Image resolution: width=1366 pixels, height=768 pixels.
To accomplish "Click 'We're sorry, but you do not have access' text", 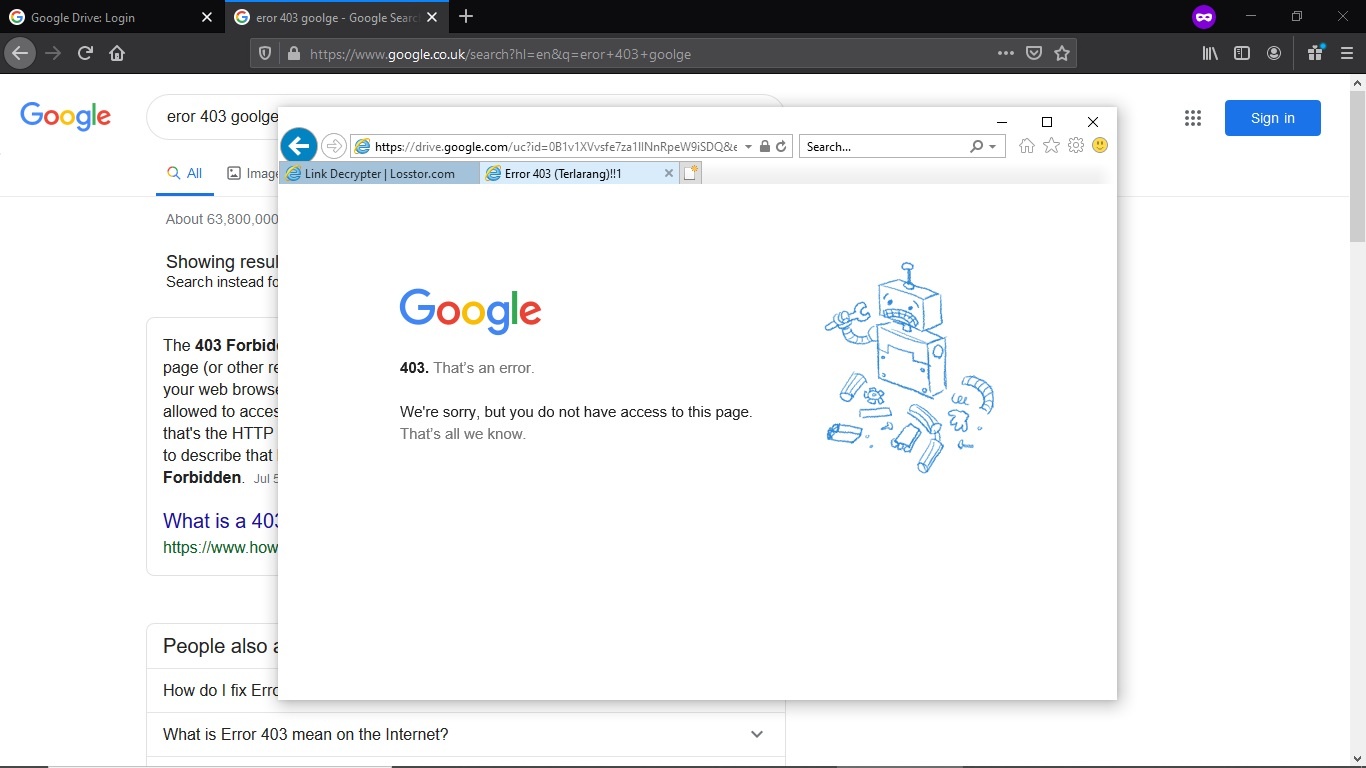I will (576, 412).
